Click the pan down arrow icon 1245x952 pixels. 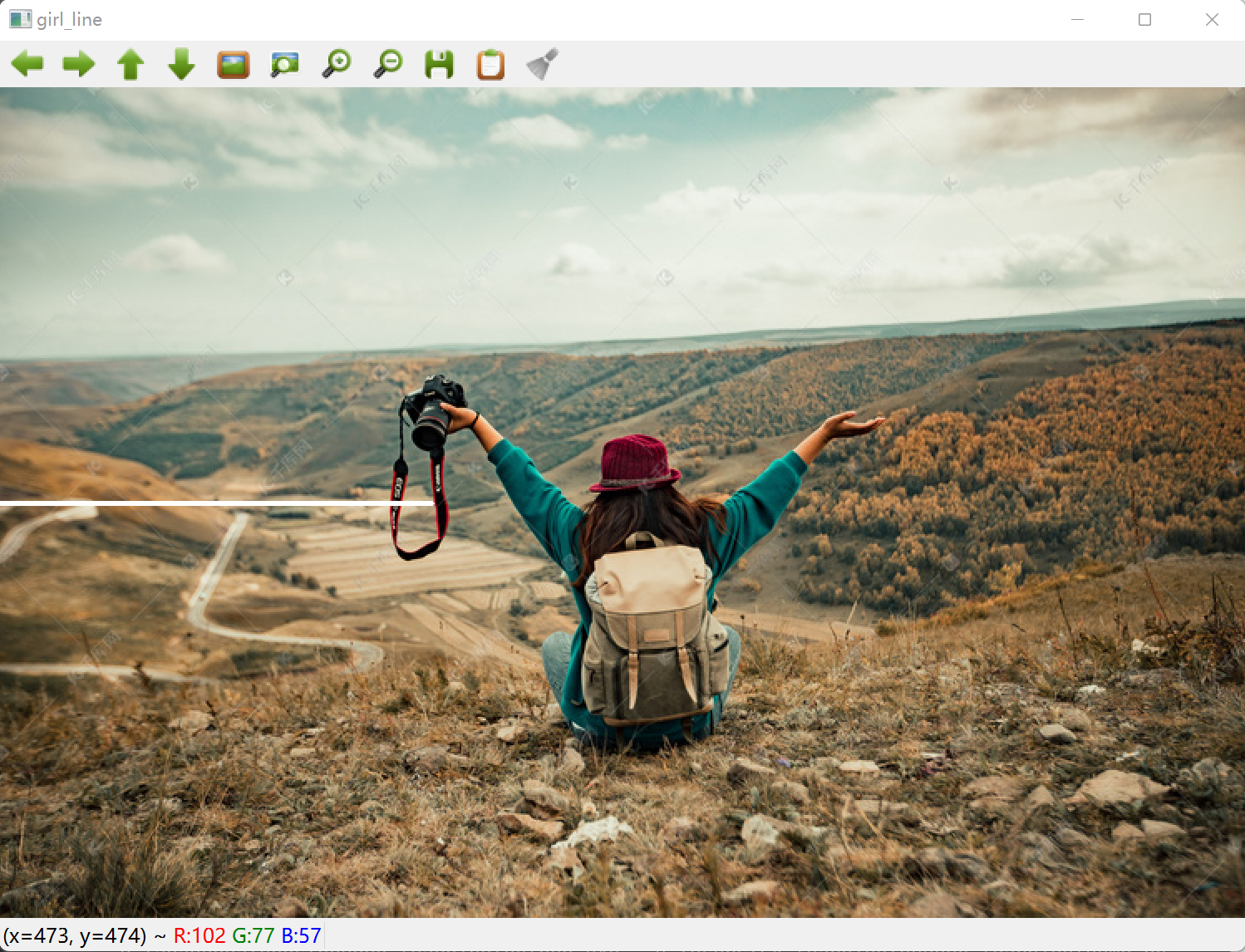182,64
